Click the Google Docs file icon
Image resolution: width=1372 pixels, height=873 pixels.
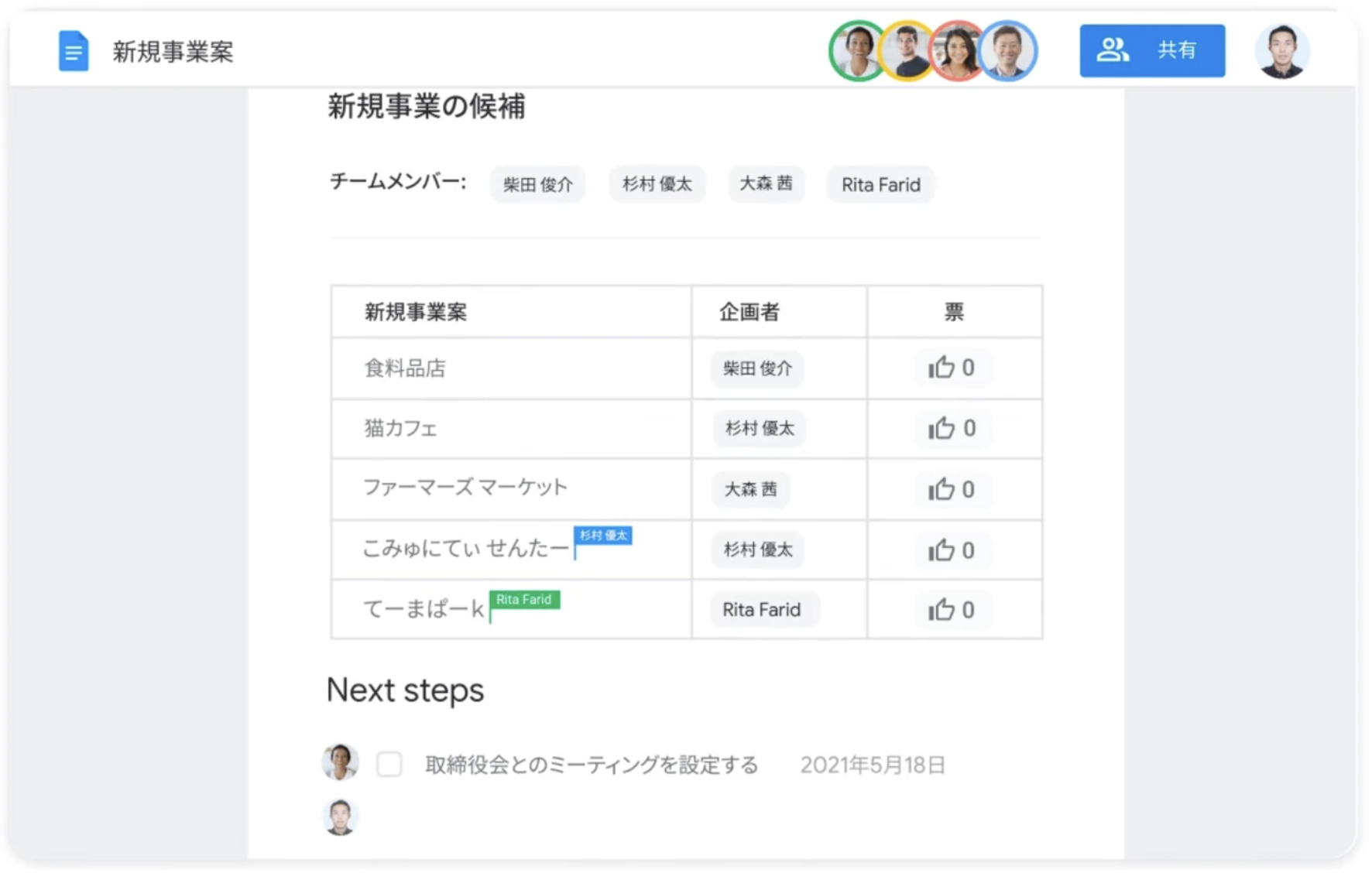click(74, 51)
